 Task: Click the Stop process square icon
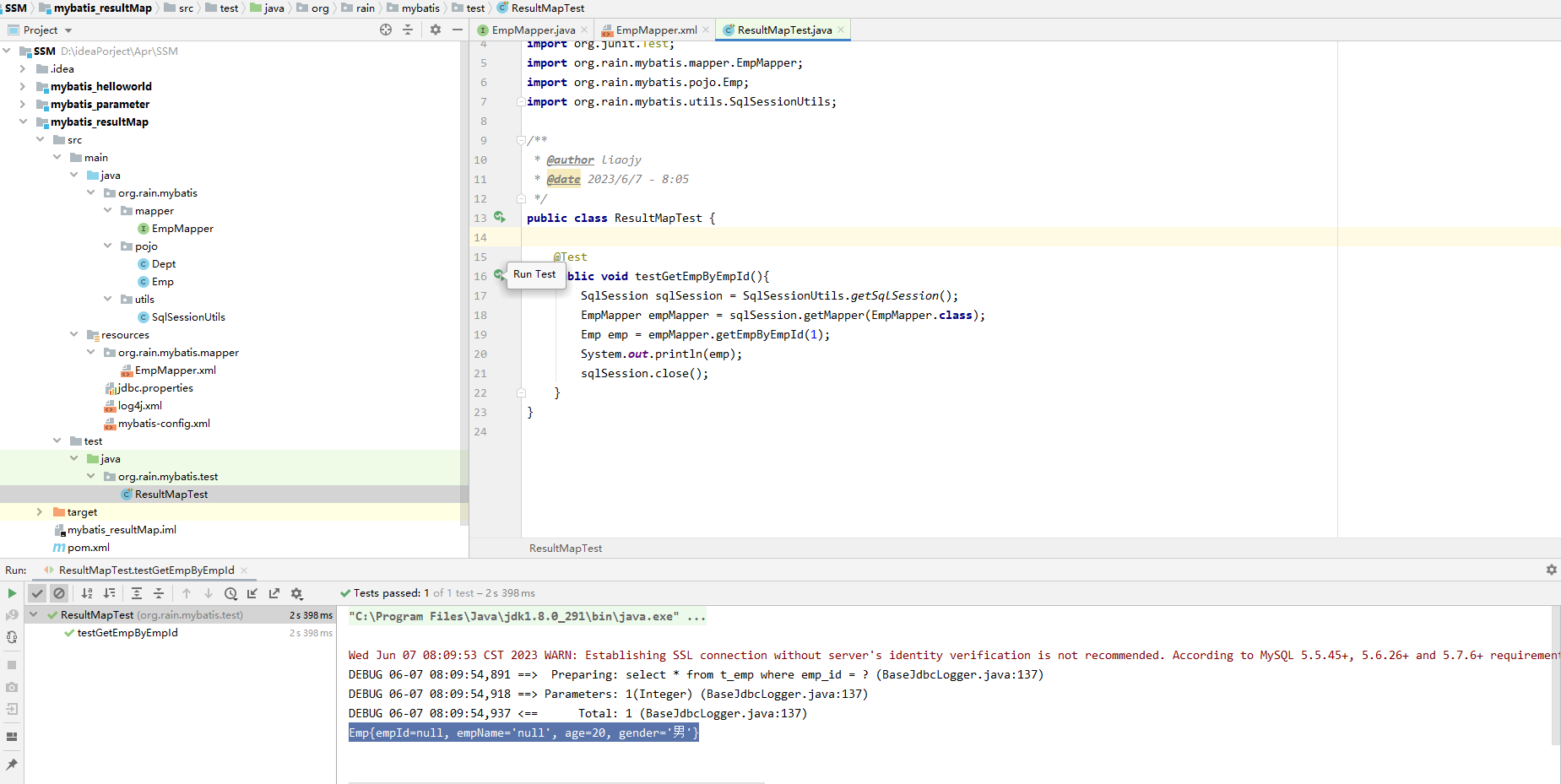pyautogui.click(x=12, y=665)
